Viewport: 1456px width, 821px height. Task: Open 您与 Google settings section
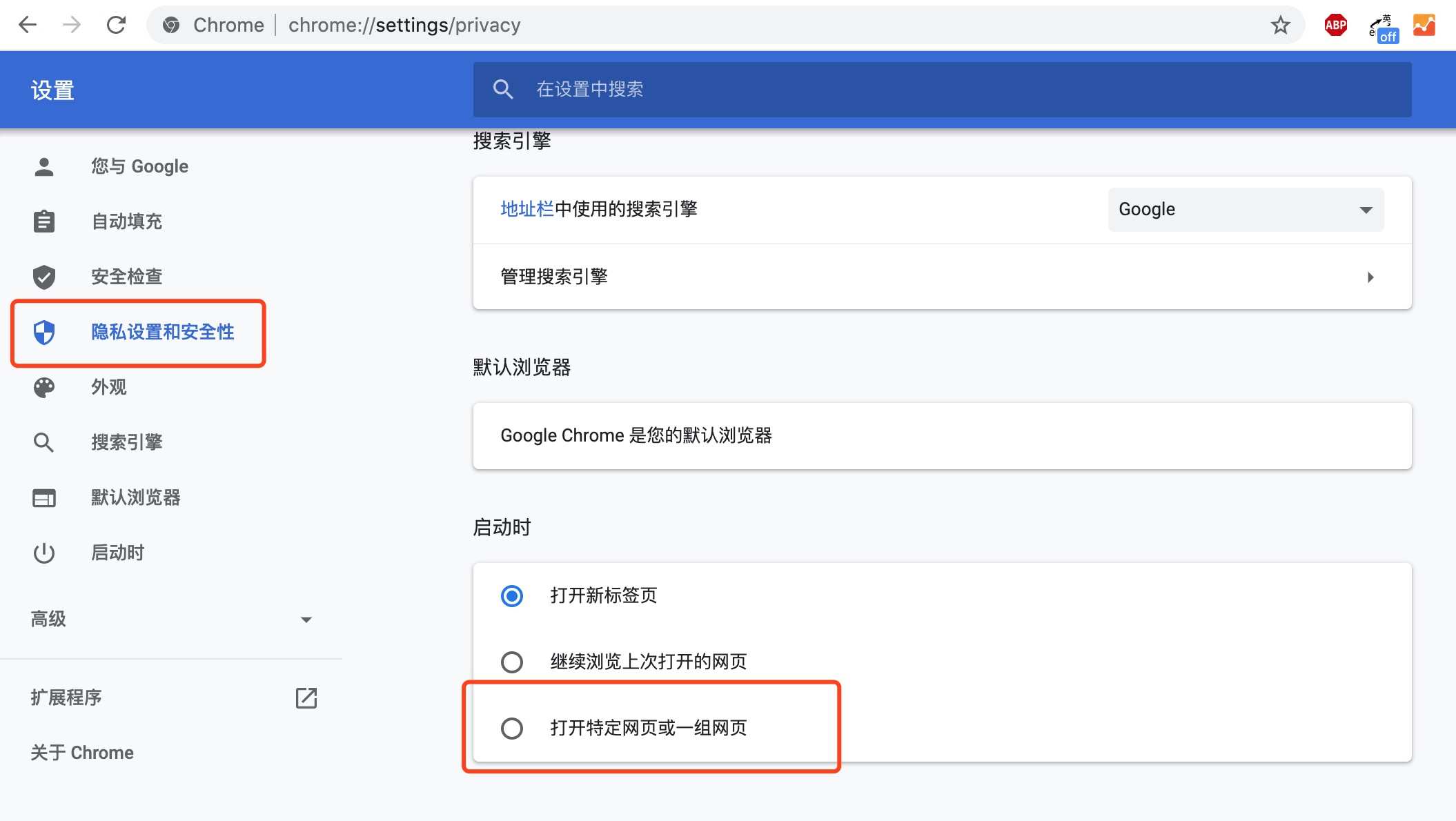click(x=139, y=166)
